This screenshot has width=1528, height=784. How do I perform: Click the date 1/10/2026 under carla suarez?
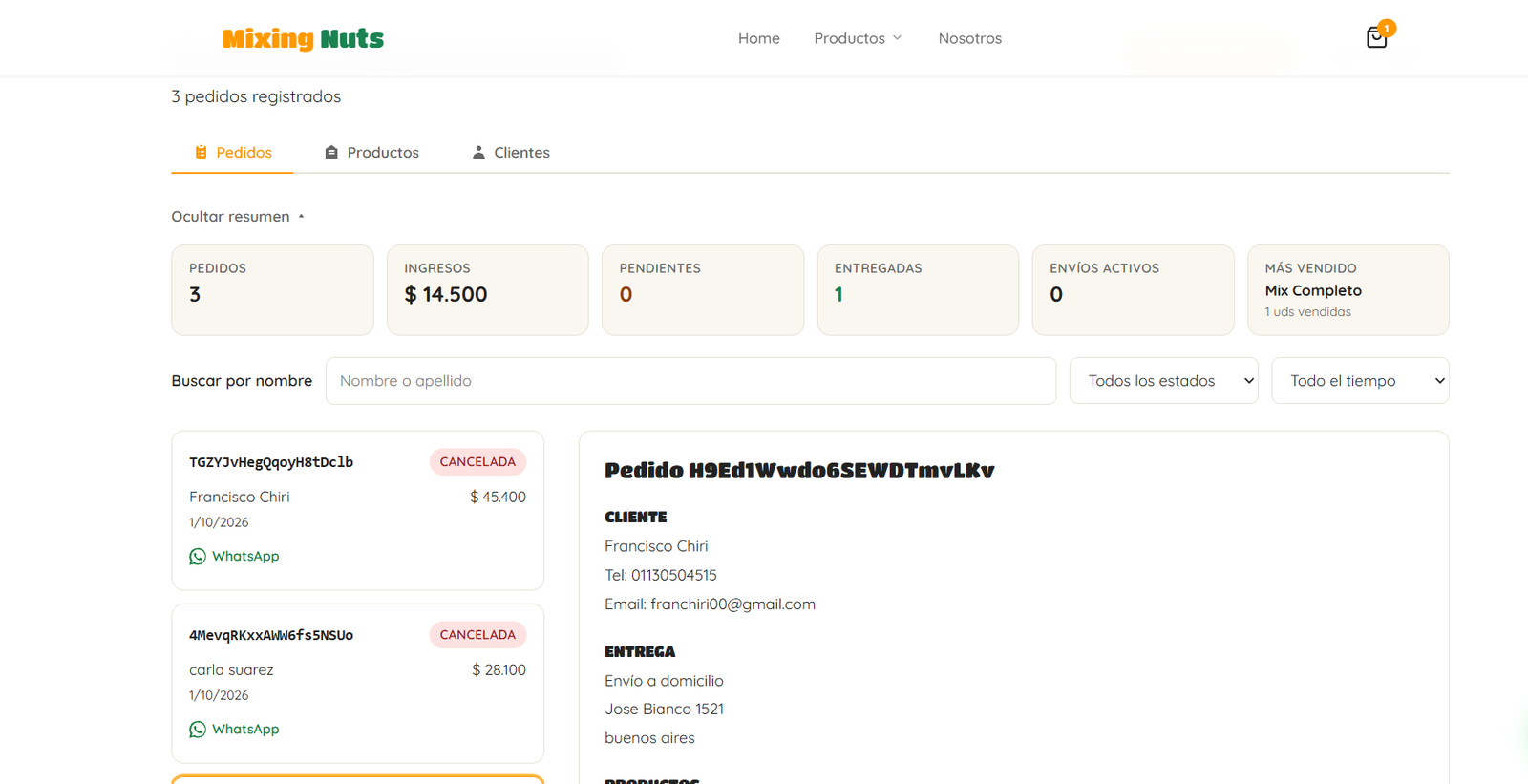(219, 695)
